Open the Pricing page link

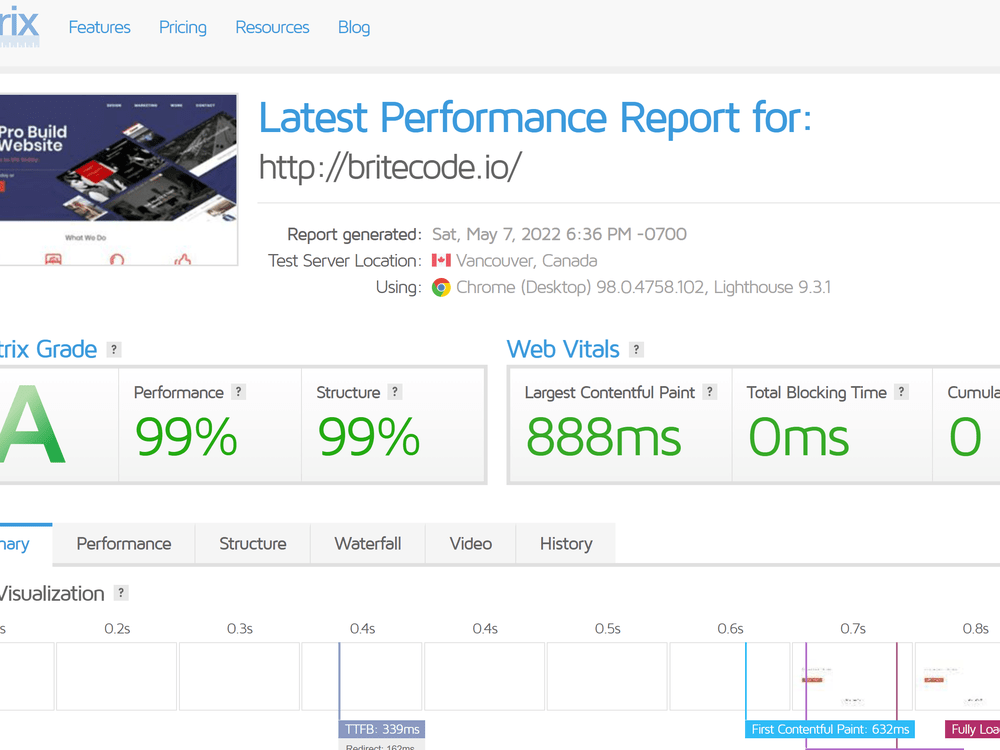point(183,27)
